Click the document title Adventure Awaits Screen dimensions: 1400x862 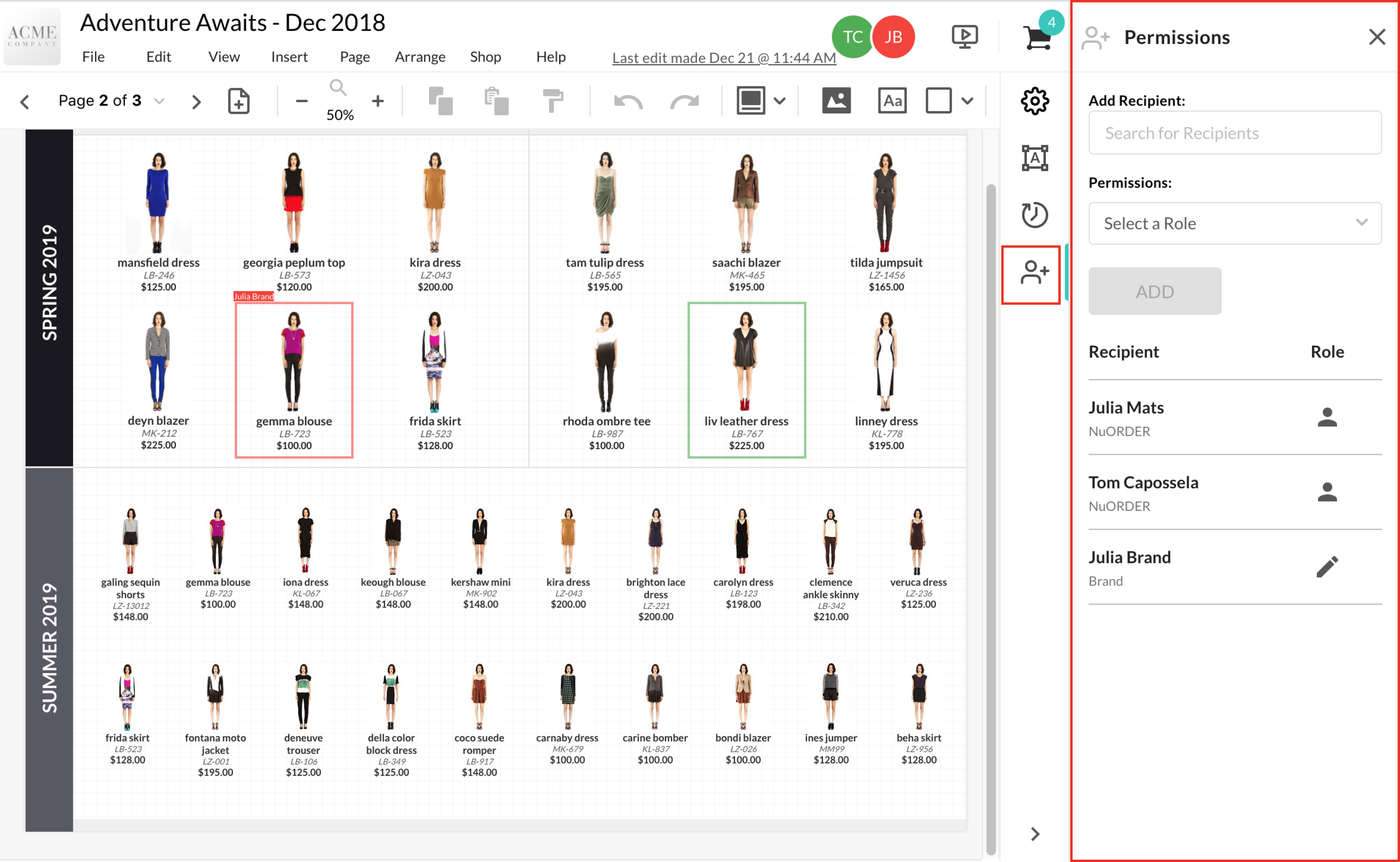click(232, 23)
